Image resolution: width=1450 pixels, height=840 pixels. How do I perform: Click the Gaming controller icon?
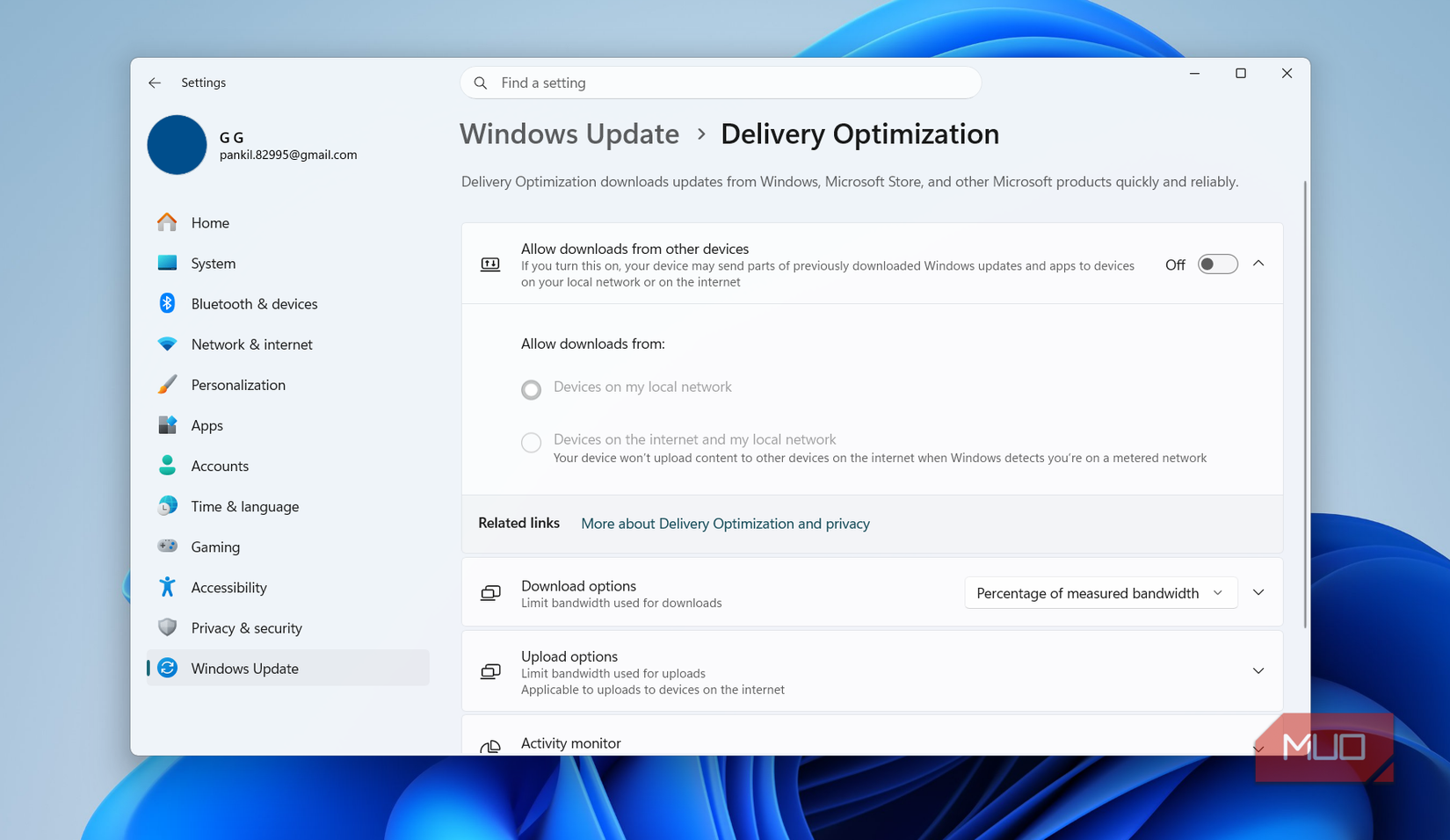point(167,546)
